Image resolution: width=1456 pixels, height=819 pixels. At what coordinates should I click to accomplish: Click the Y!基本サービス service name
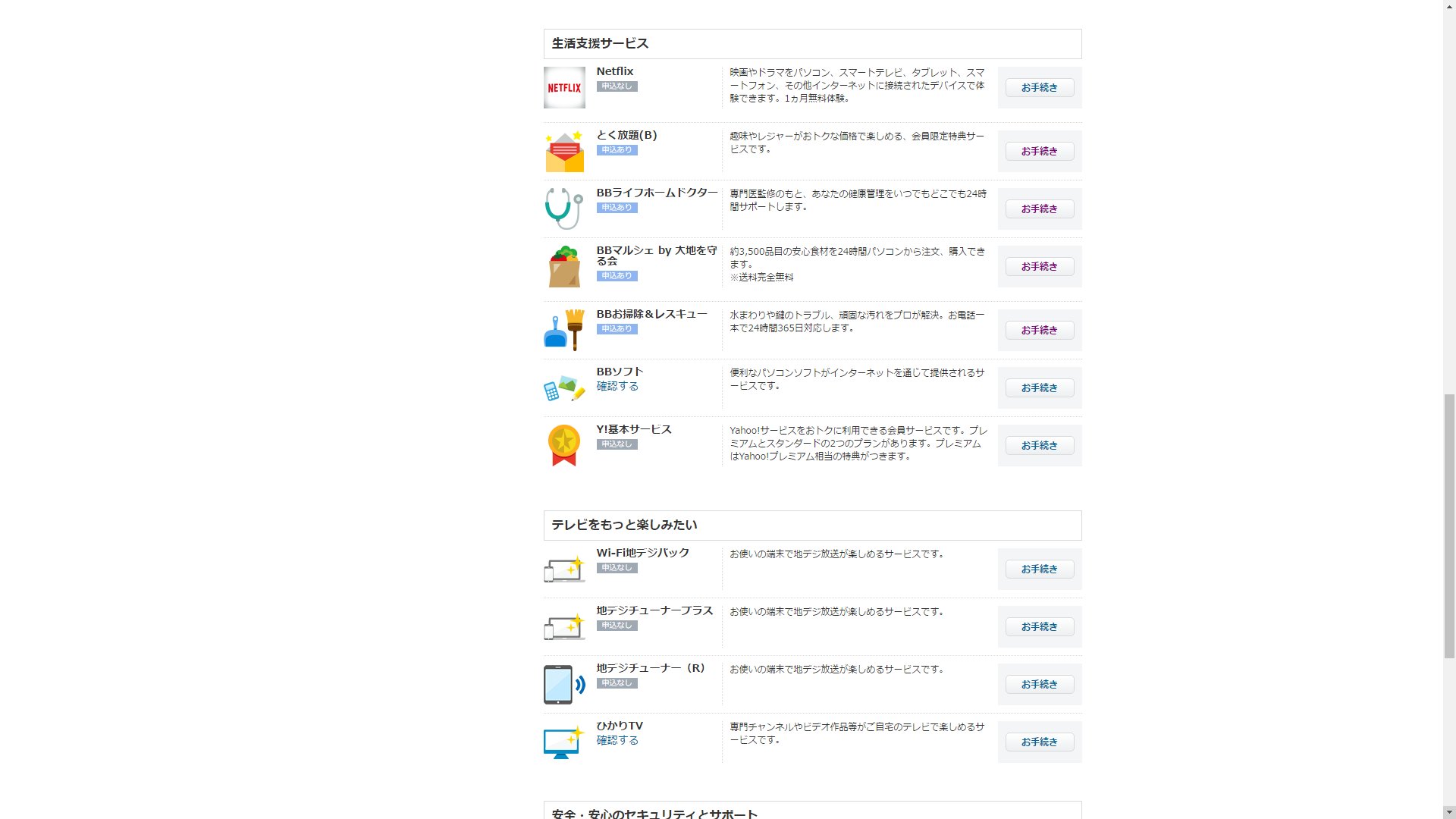634,429
